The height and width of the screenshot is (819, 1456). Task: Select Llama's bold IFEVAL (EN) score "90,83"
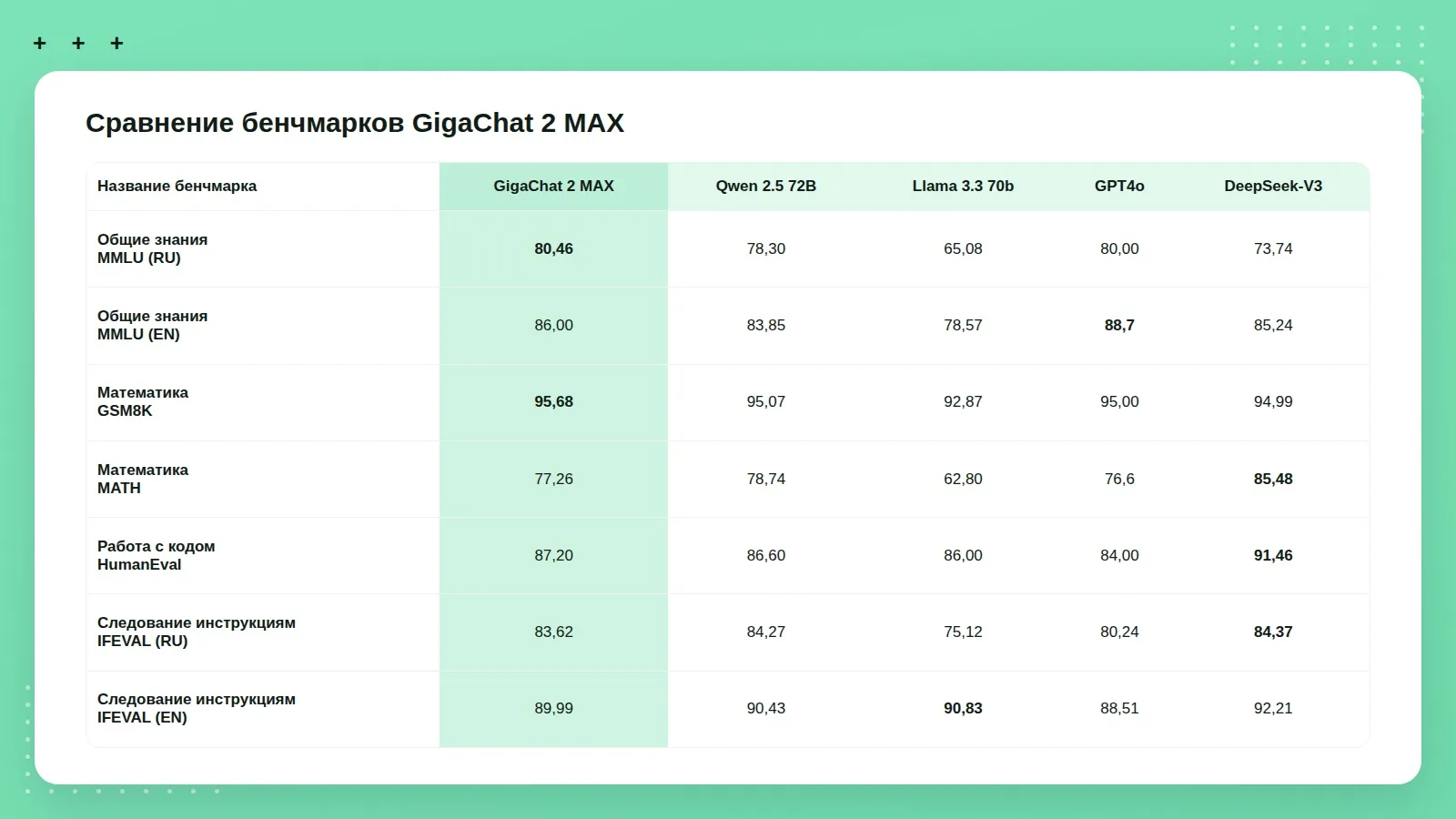tap(963, 708)
